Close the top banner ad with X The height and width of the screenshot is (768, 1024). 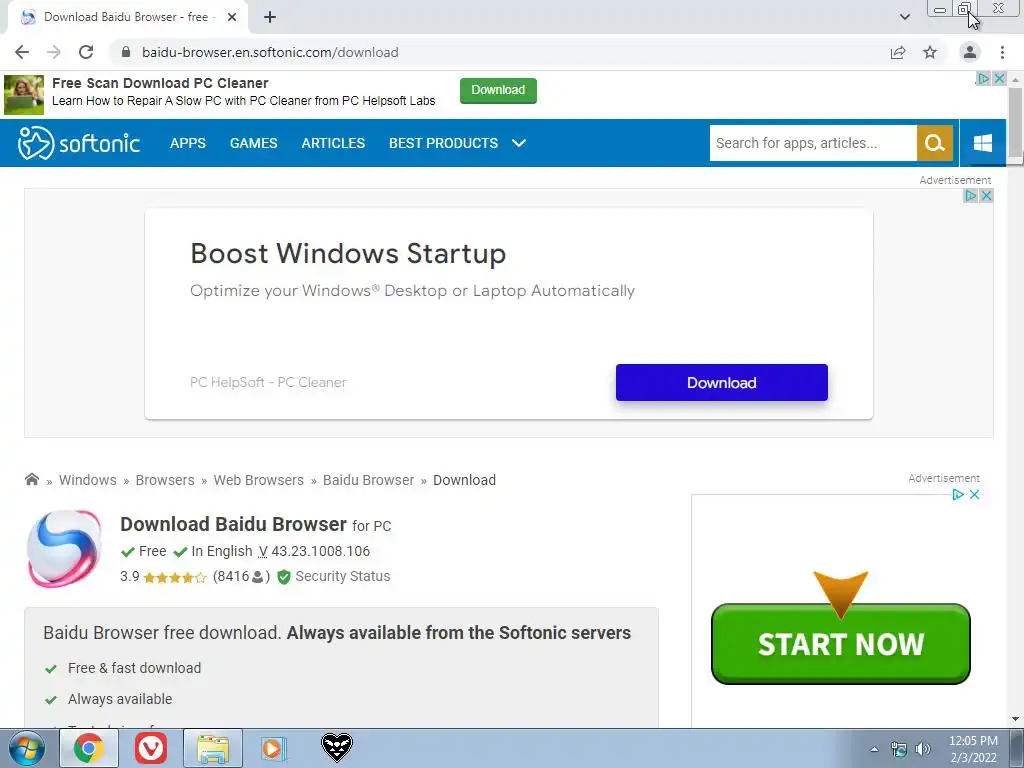click(x=999, y=78)
